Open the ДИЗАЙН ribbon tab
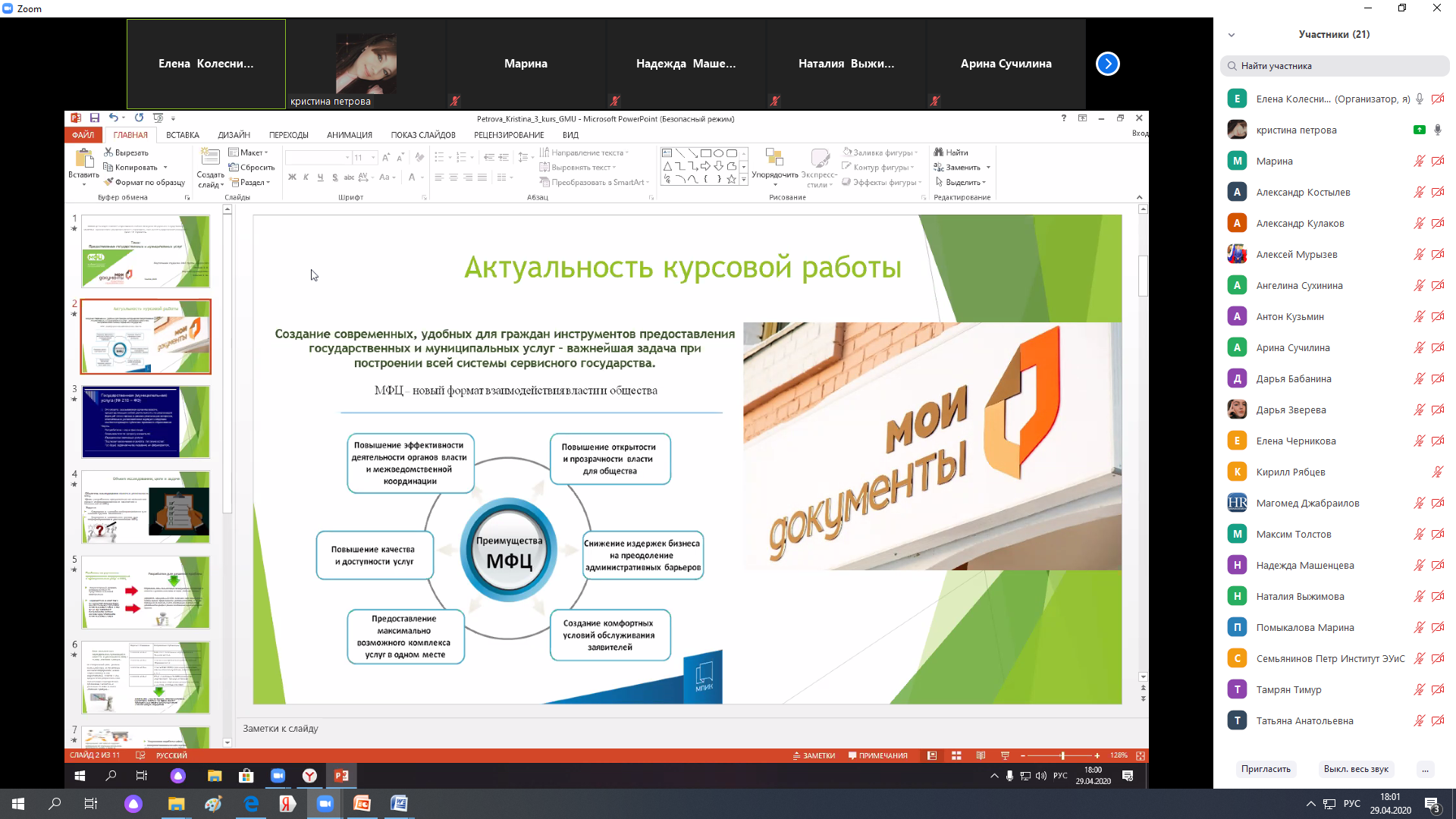 point(234,135)
